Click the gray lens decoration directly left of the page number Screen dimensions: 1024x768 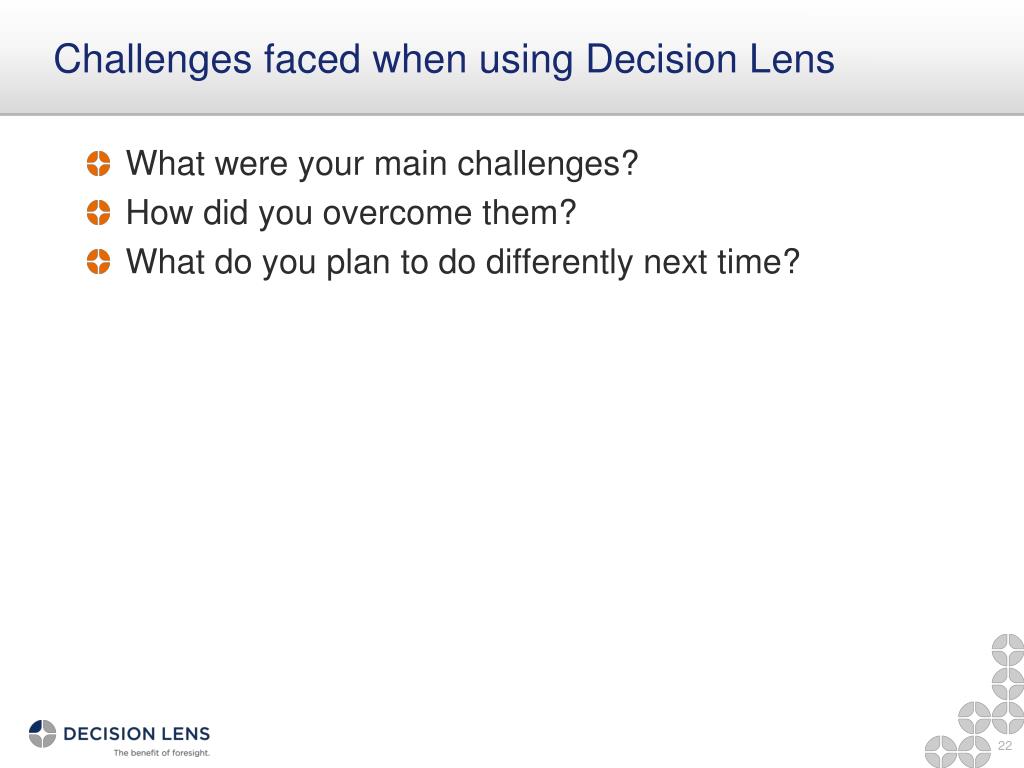(x=974, y=751)
